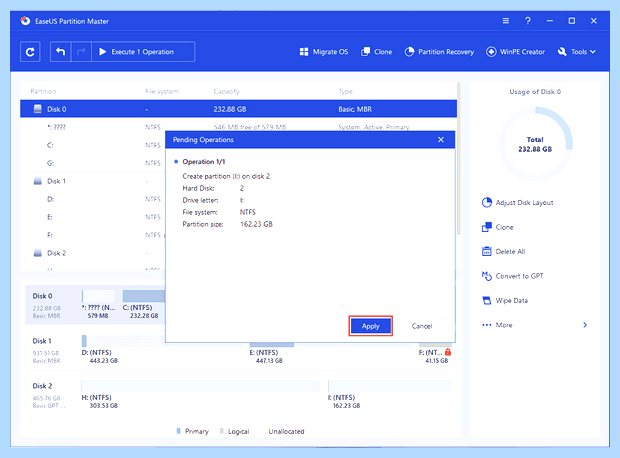
Task: Launch Partition Recovery
Action: [x=439, y=52]
